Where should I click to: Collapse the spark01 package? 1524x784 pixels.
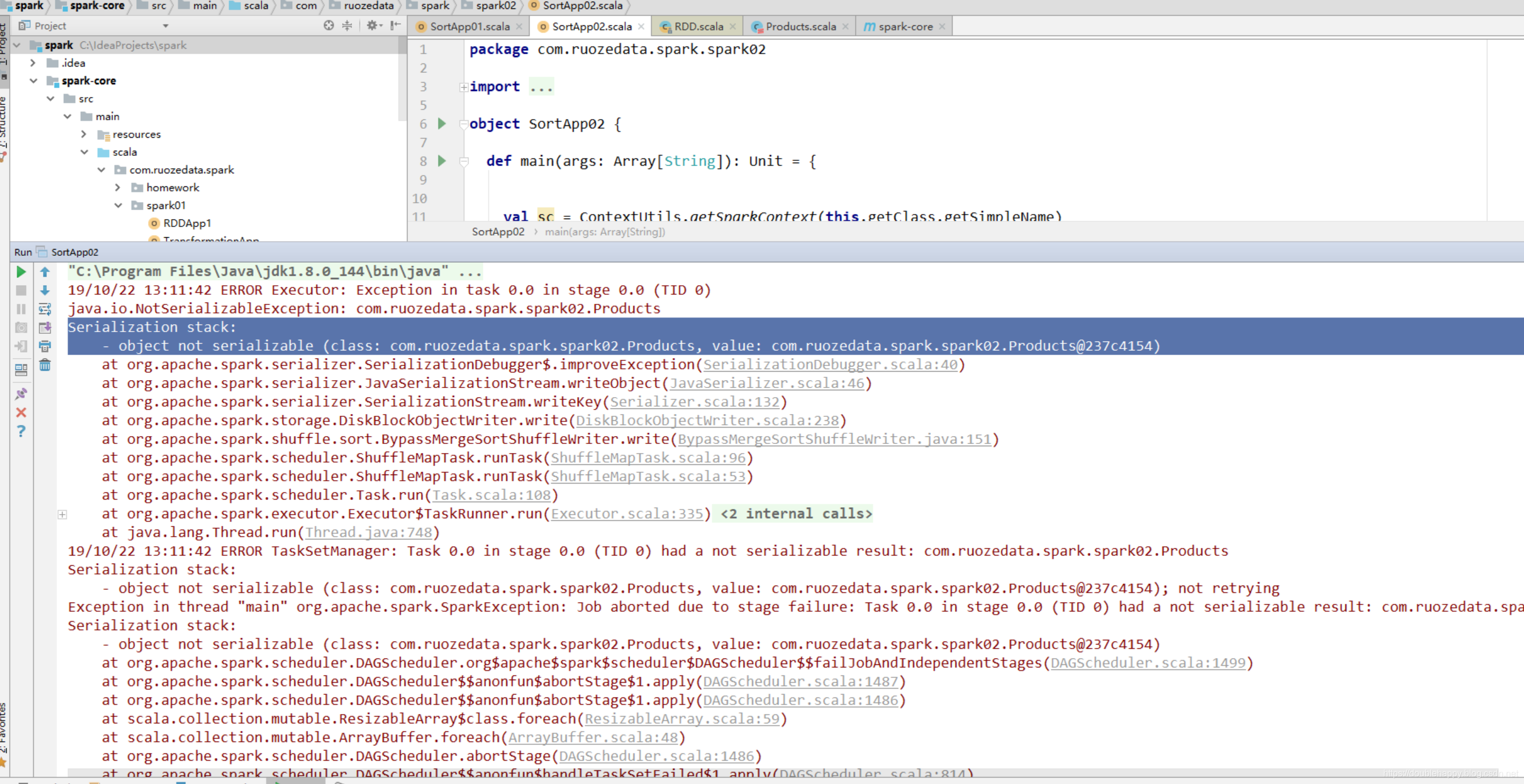pyautogui.click(x=118, y=205)
